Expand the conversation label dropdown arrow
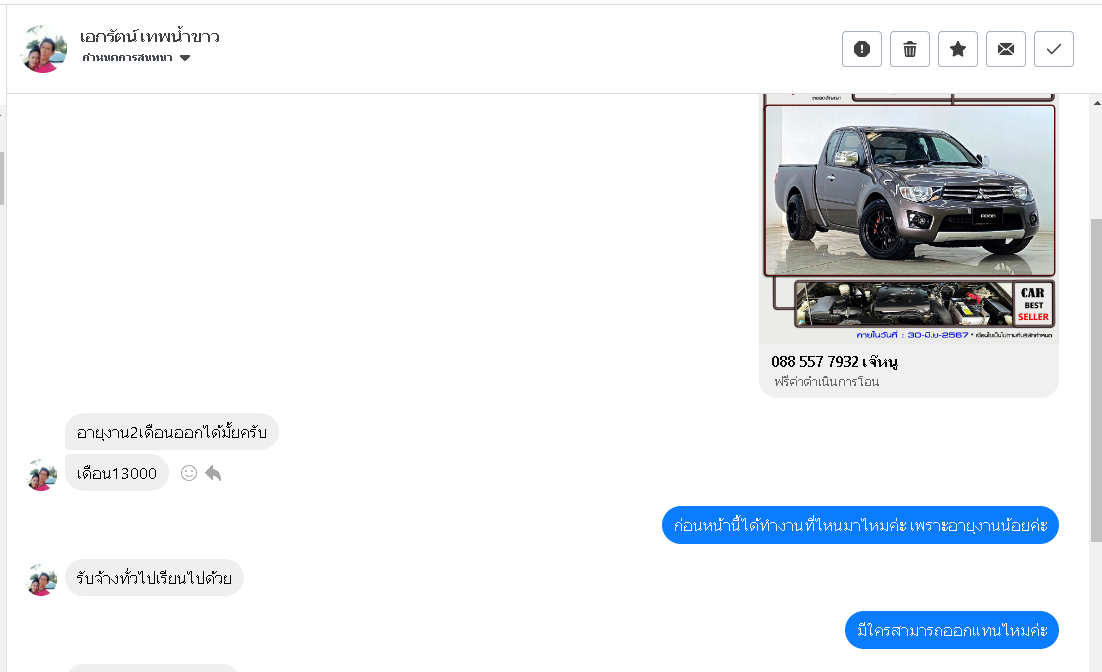 [x=185, y=58]
